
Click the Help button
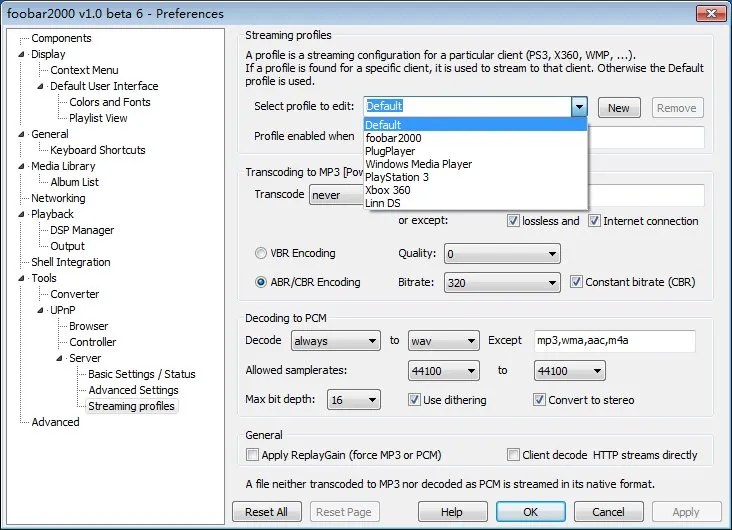pyautogui.click(x=452, y=512)
